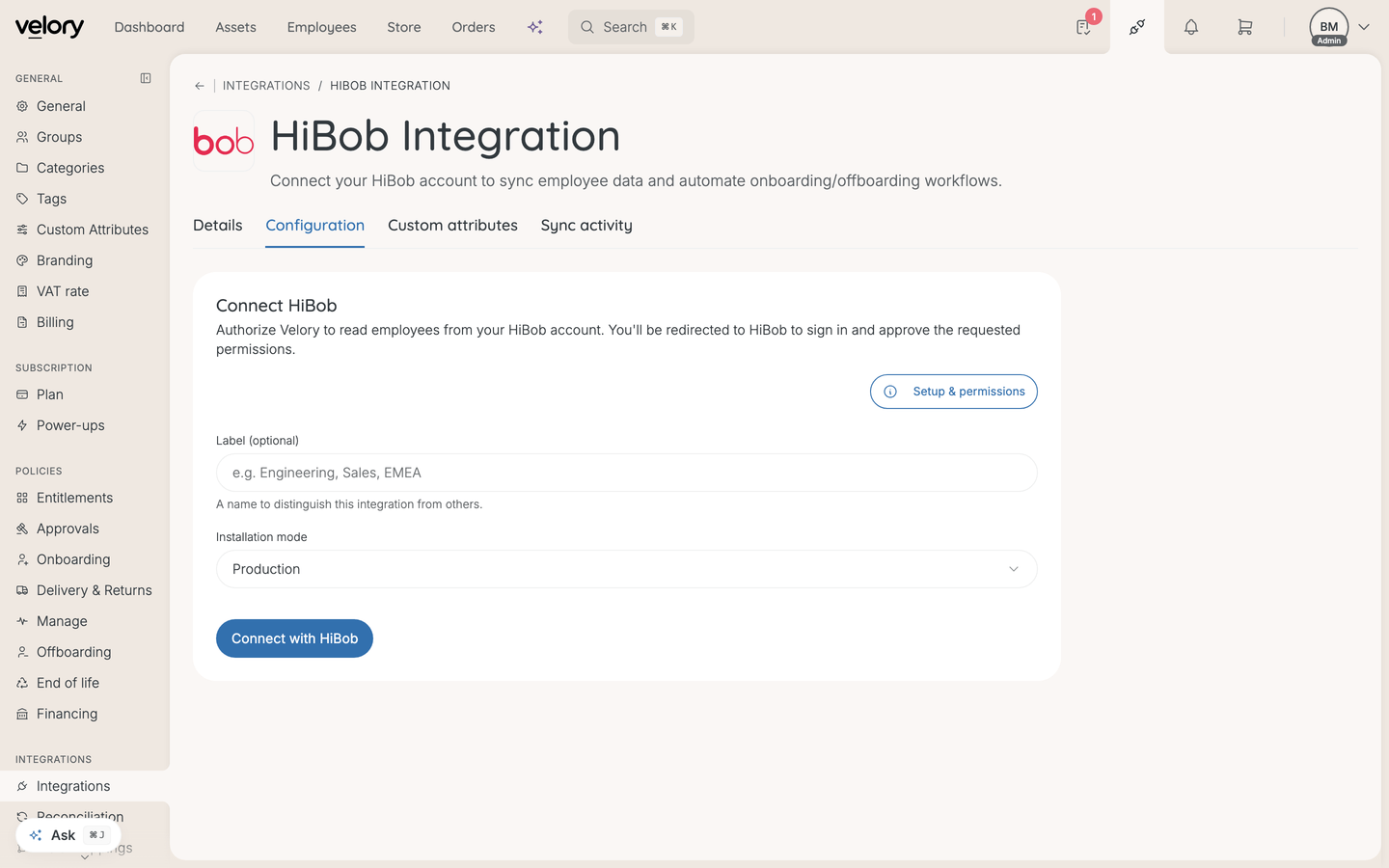
Task: Go to Assets in top navigation
Action: click(x=236, y=27)
